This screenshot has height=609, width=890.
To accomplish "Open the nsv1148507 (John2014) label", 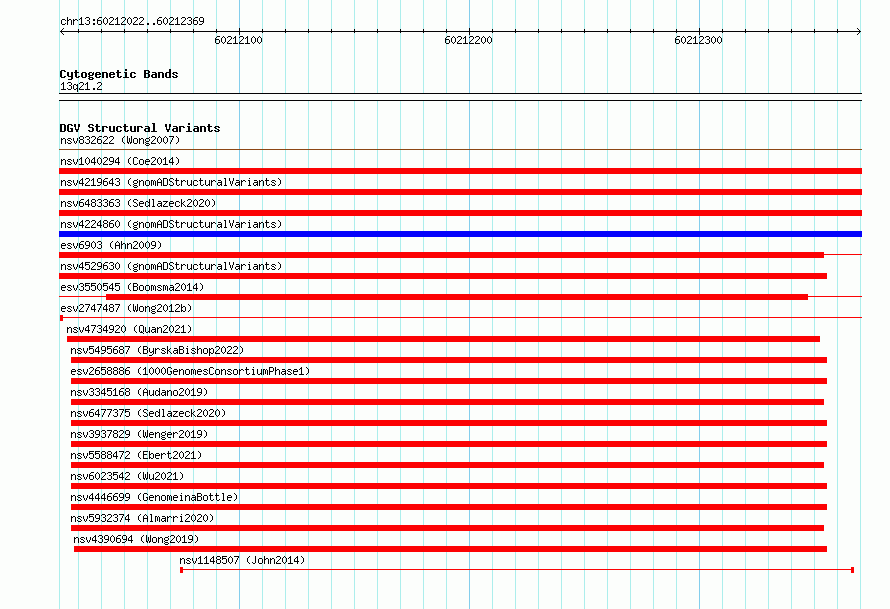I will tap(242, 560).
